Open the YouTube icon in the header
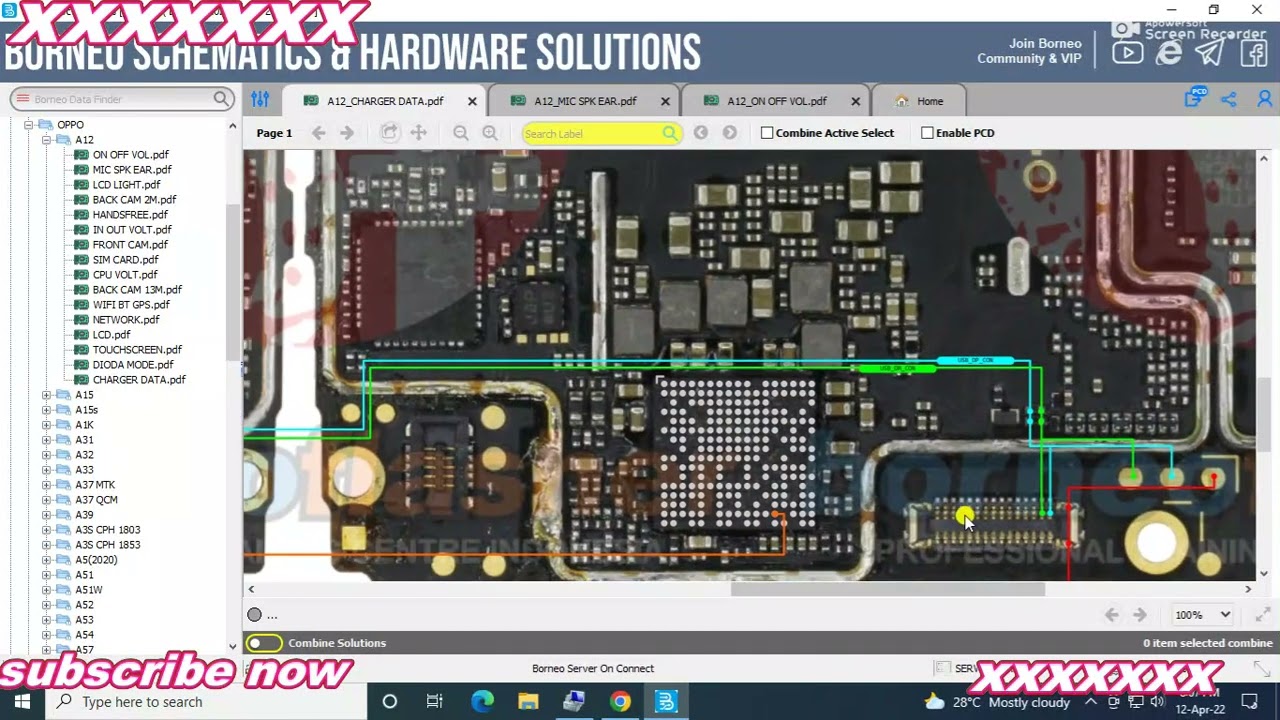The height and width of the screenshot is (720, 1280). coord(1128,53)
